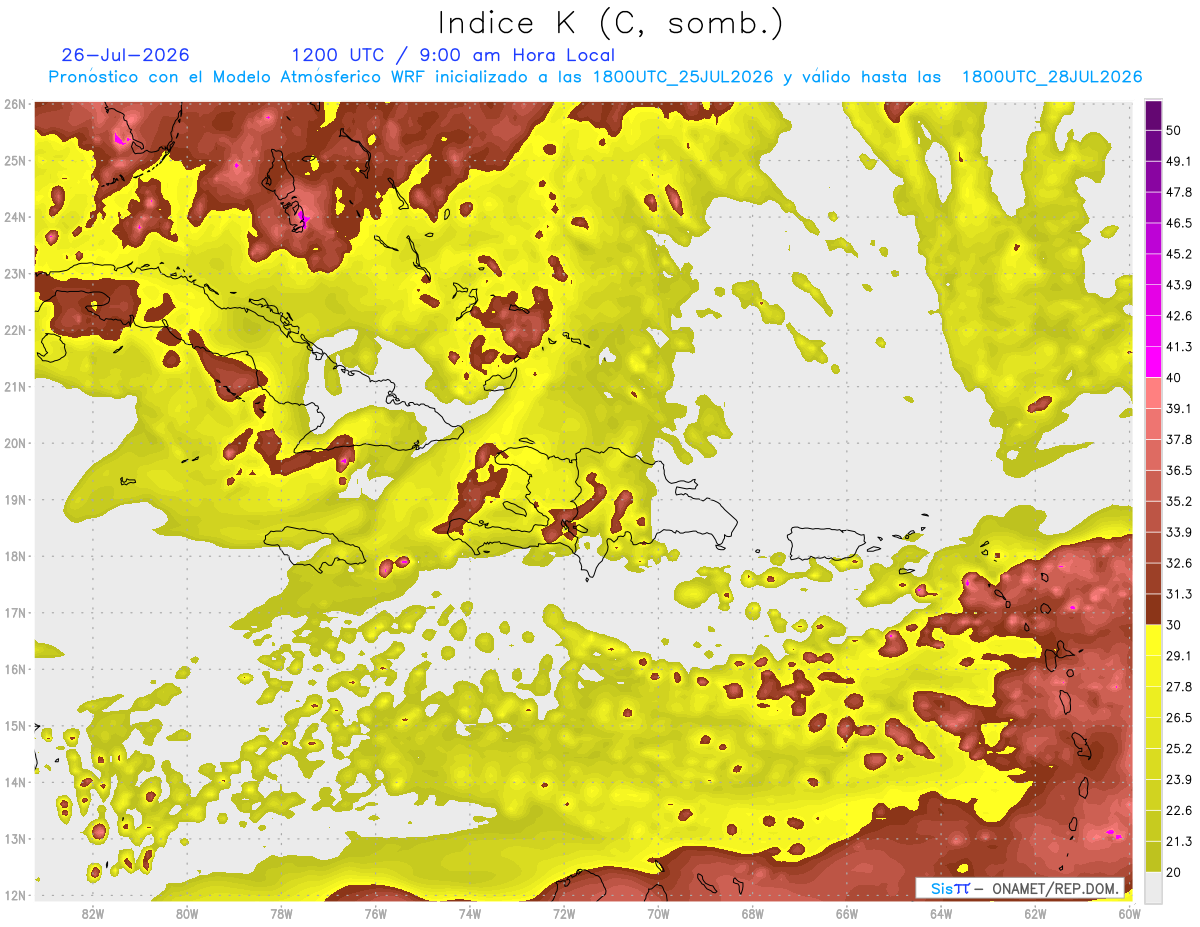The width and height of the screenshot is (1200, 927).
Task: Click the bright yellow colorbar segment below 30
Action: click(1153, 640)
